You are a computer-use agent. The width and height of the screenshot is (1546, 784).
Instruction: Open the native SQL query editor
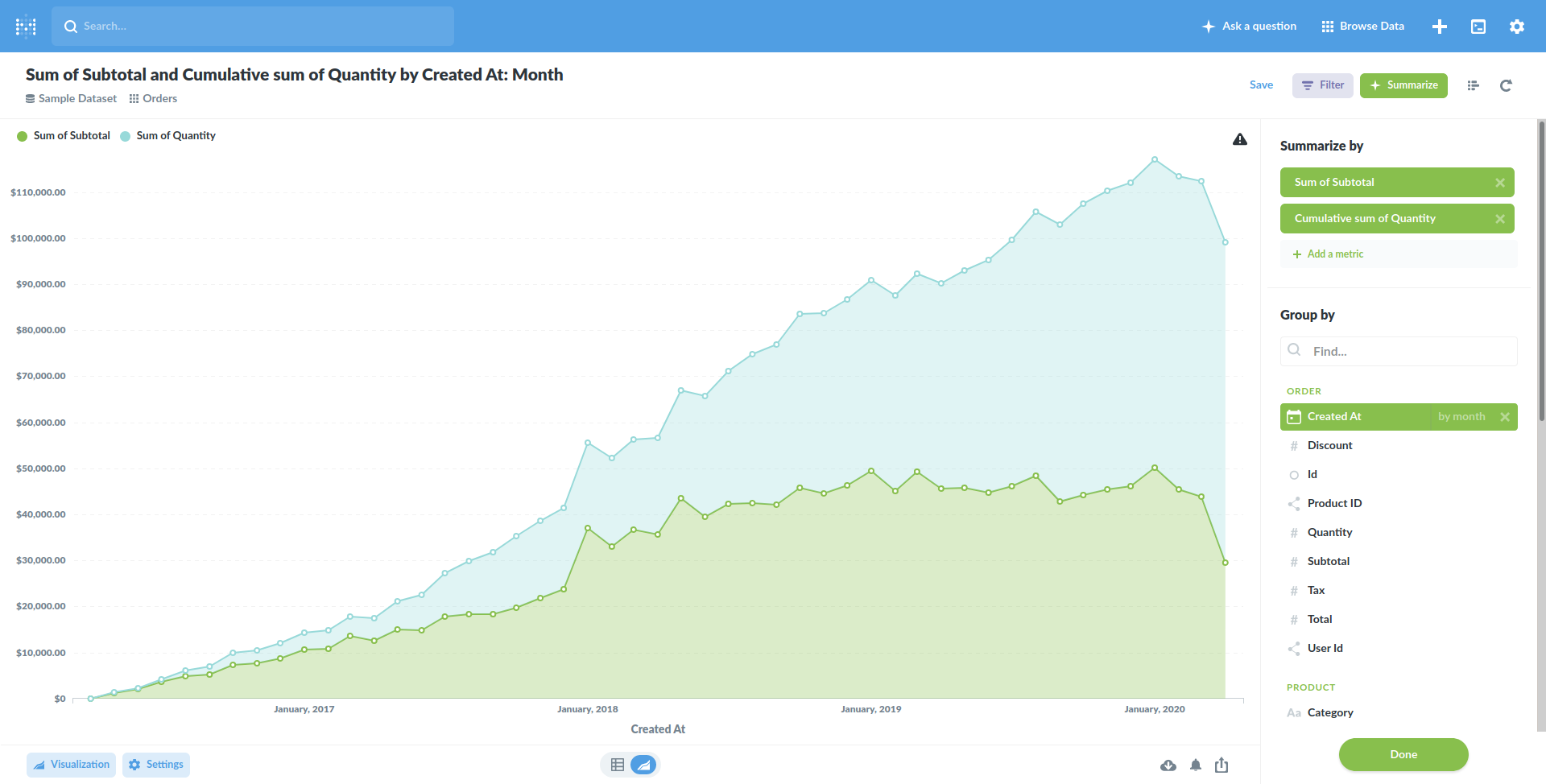click(x=1478, y=26)
